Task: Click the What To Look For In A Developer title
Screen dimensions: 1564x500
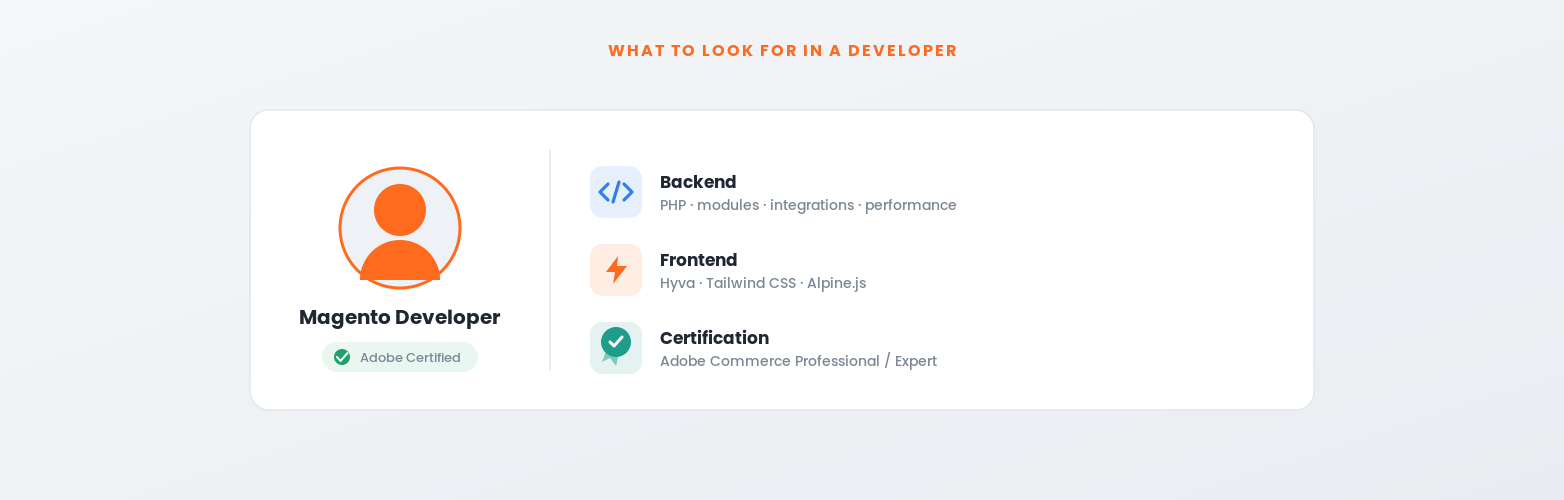Action: tap(783, 51)
